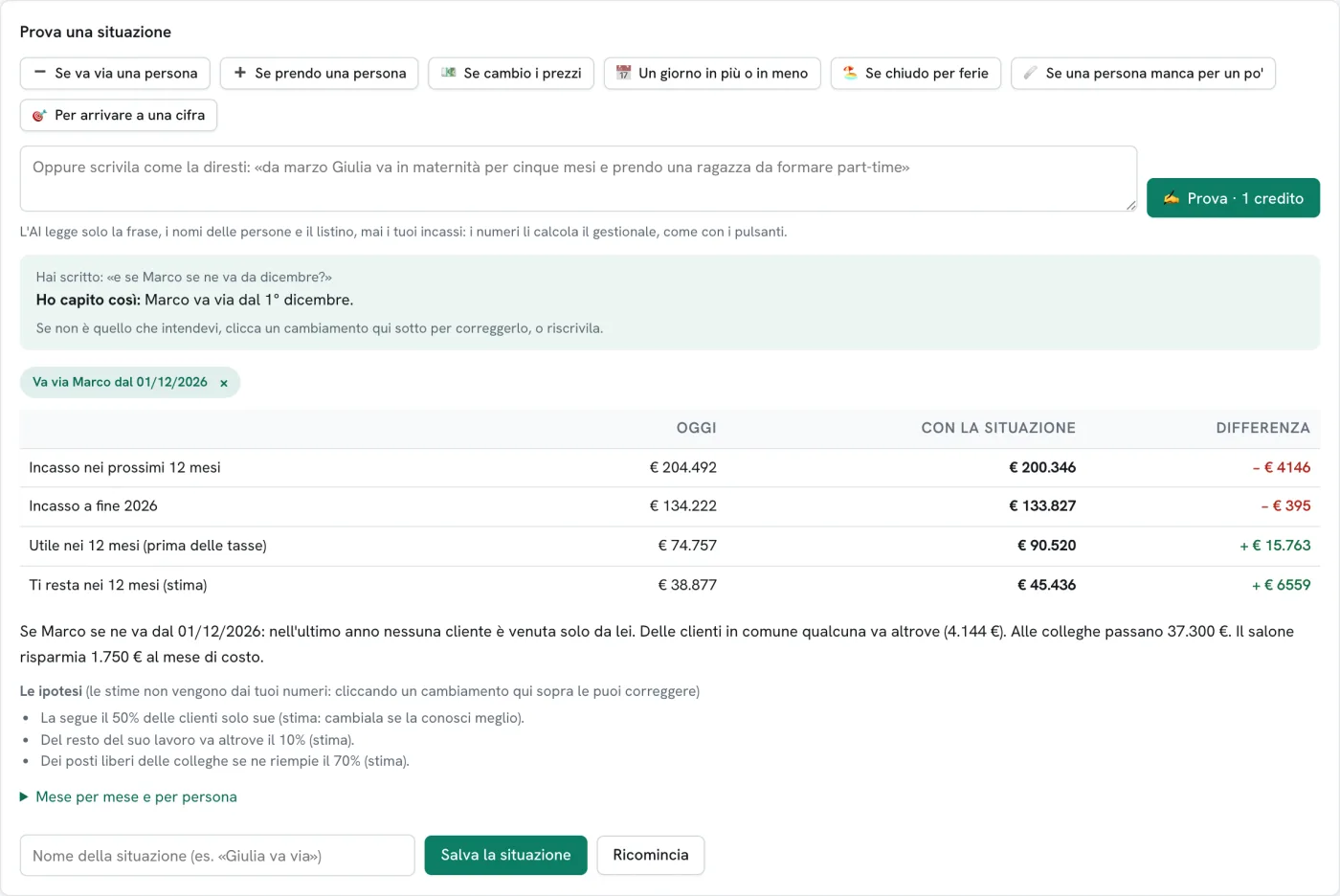The image size is (1340, 896).
Task: Click the 'Prova una situazione' heading
Action: (x=96, y=32)
